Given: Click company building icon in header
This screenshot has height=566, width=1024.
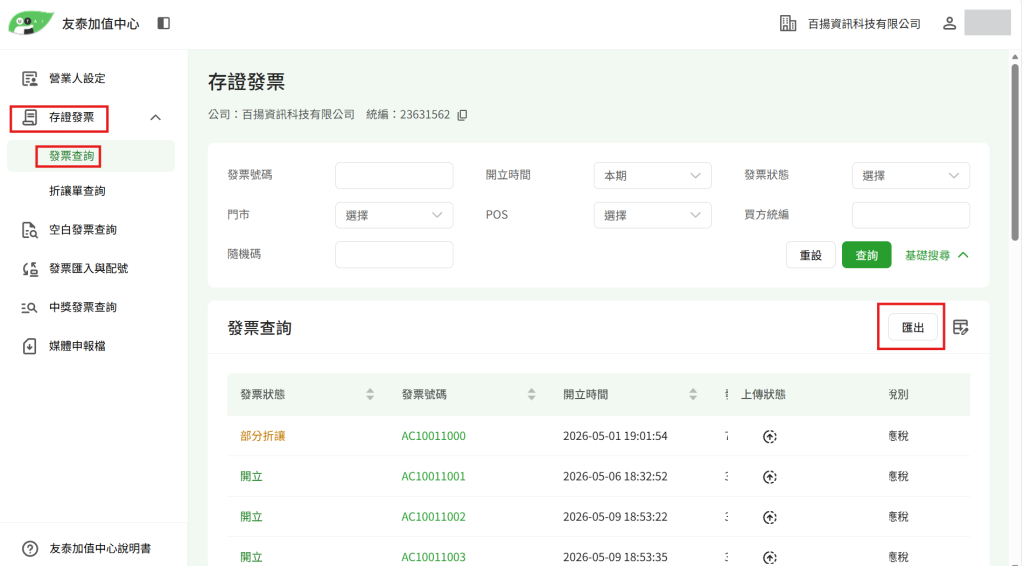Looking at the screenshot, I should click(x=788, y=24).
